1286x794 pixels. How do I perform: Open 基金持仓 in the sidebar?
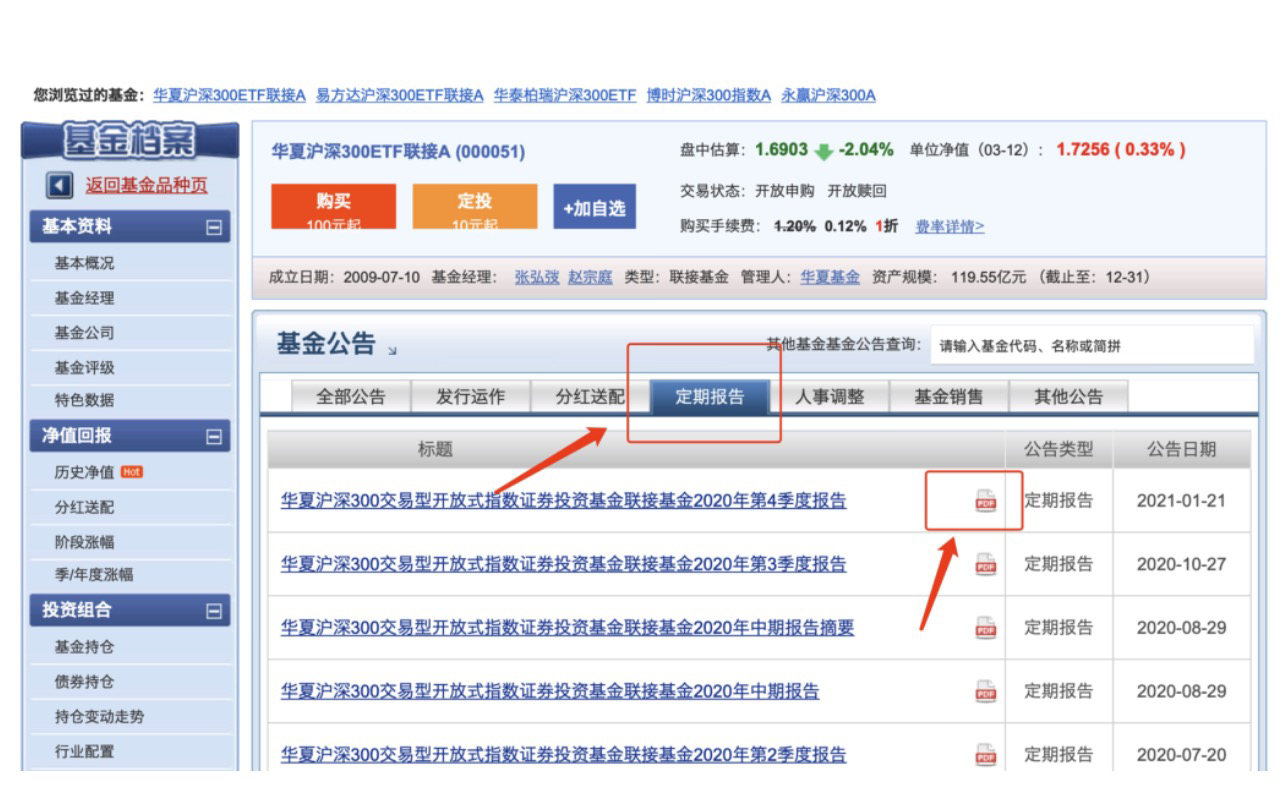pyautogui.click(x=84, y=647)
